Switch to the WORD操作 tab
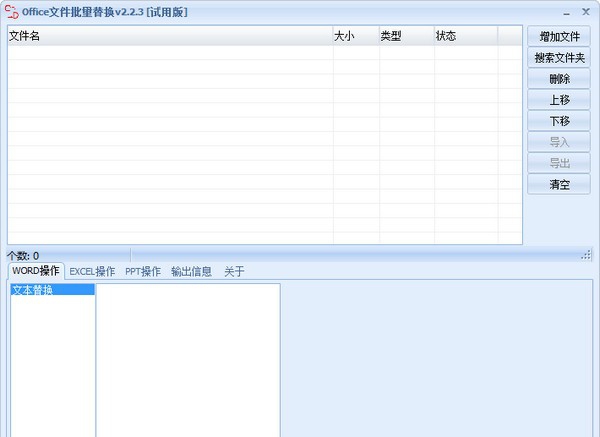The width and height of the screenshot is (600, 437). (x=36, y=271)
